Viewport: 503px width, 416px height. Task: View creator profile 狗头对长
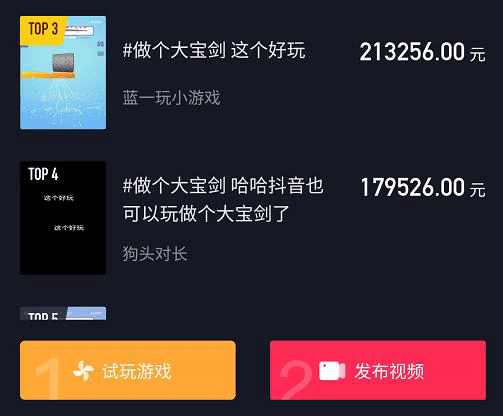click(x=155, y=254)
